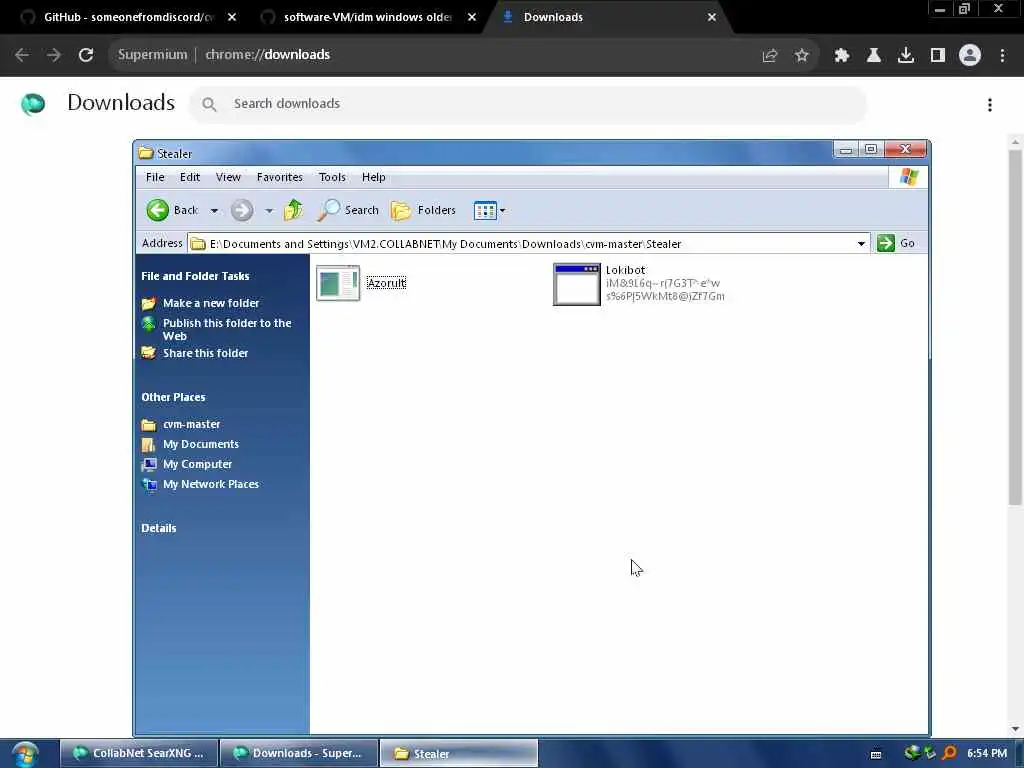Click the on-screen keyboard tray icon

876,754
